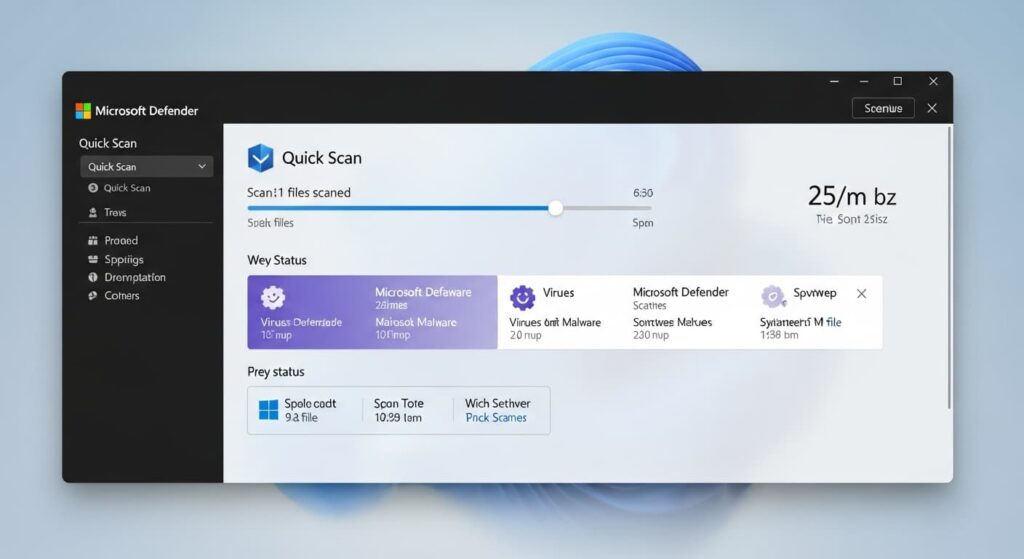The image size is (1024, 559).
Task: Open Sppiigs menu entry
Action: [x=124, y=259]
